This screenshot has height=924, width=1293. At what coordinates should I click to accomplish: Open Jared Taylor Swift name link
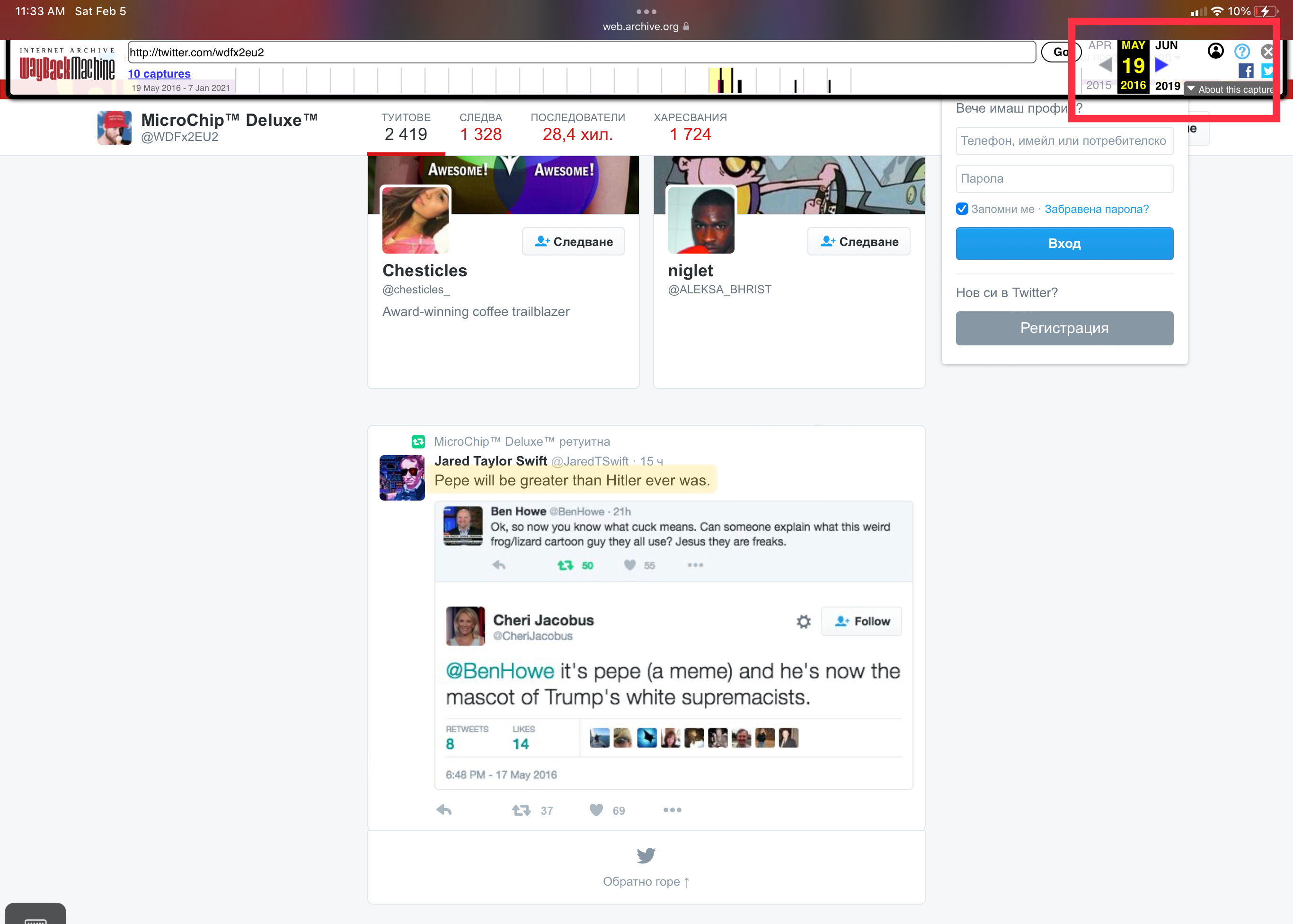(491, 461)
